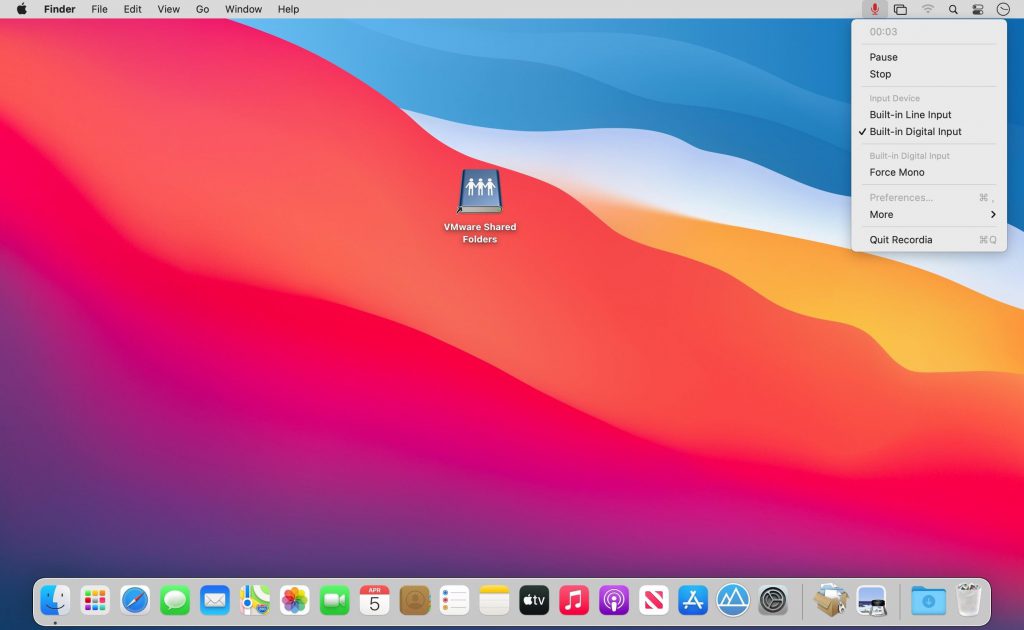1024x630 pixels.
Task: Click the red Recordia microphone menu bar icon
Action: tap(875, 9)
